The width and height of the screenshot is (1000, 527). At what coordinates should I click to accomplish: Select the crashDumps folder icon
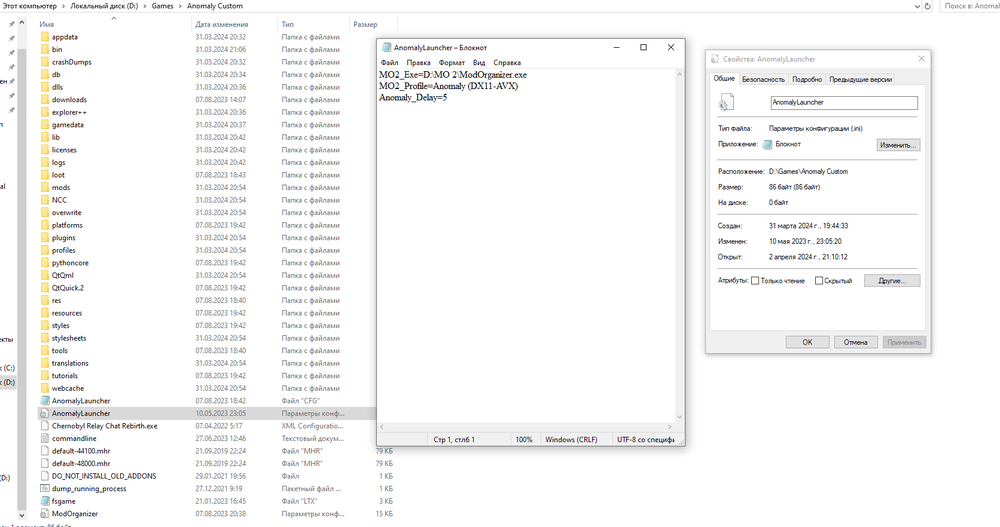tap(45, 62)
